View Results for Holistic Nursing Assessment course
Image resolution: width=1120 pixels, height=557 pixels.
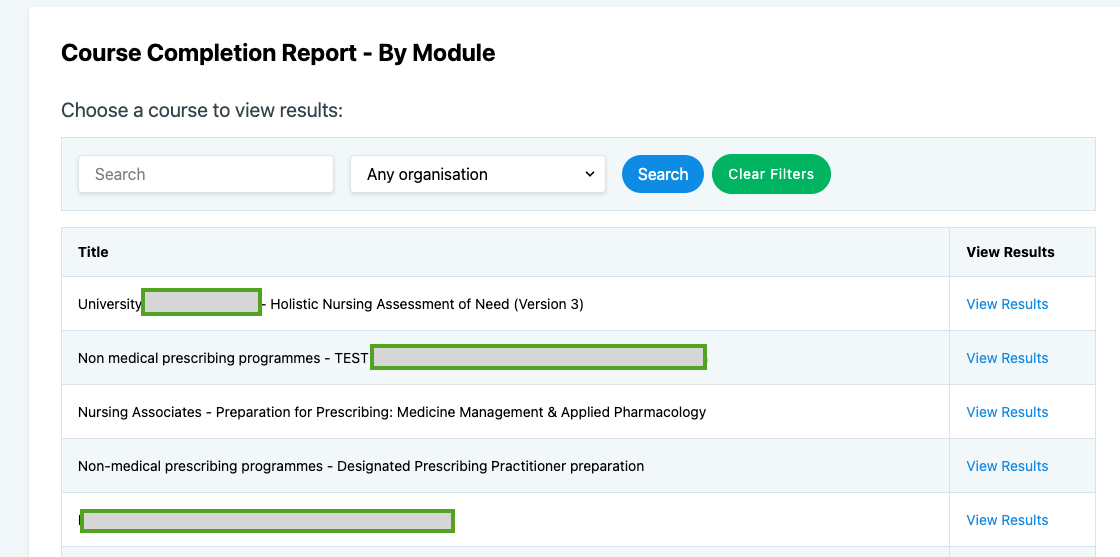pyautogui.click(x=1007, y=304)
